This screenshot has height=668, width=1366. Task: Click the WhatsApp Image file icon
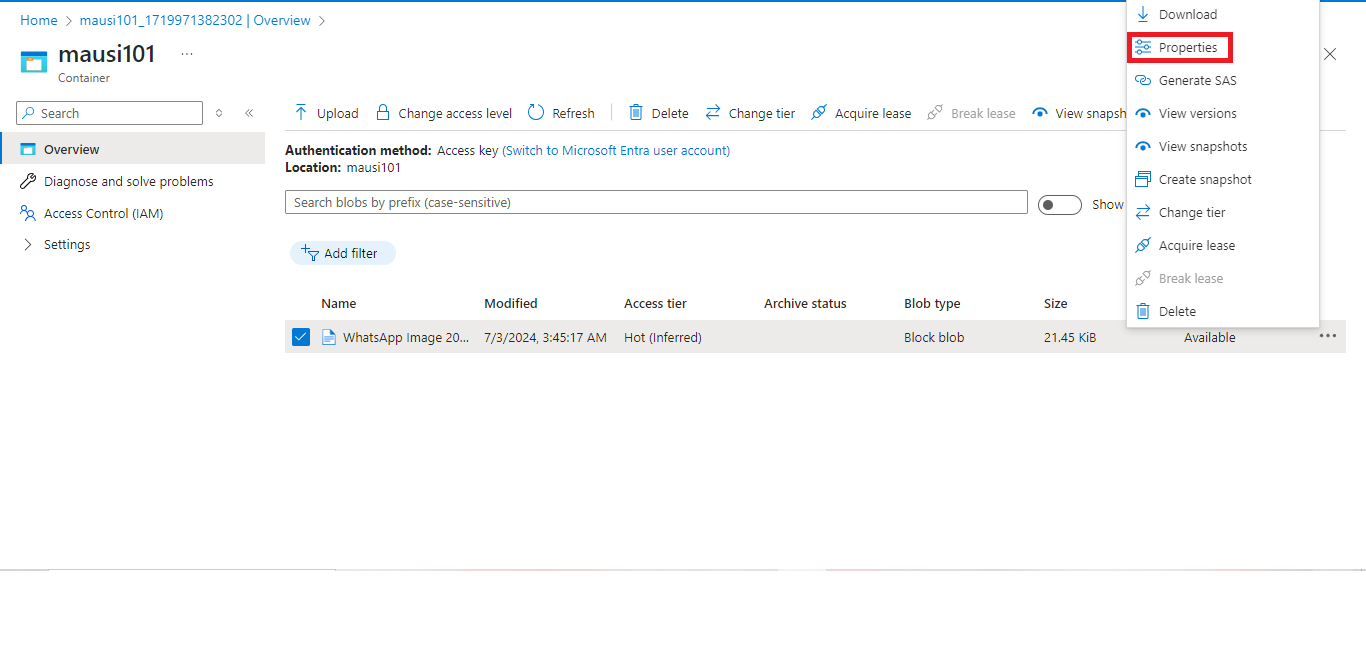(329, 337)
